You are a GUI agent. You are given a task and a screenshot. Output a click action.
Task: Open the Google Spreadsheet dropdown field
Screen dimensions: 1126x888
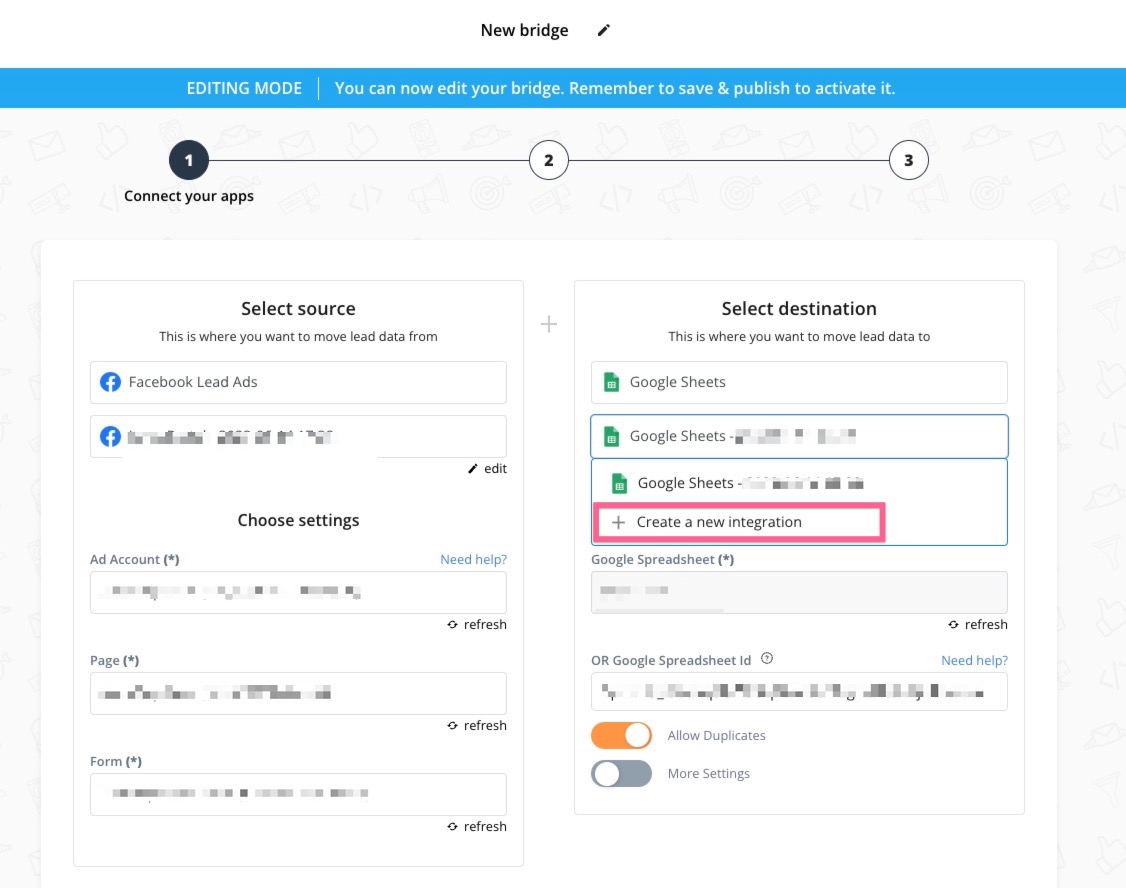click(799, 592)
